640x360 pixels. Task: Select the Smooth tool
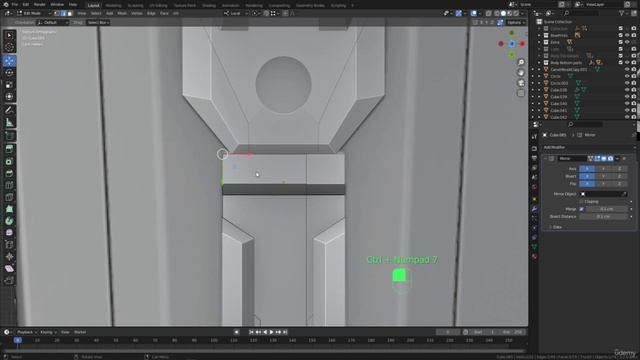[9, 233]
